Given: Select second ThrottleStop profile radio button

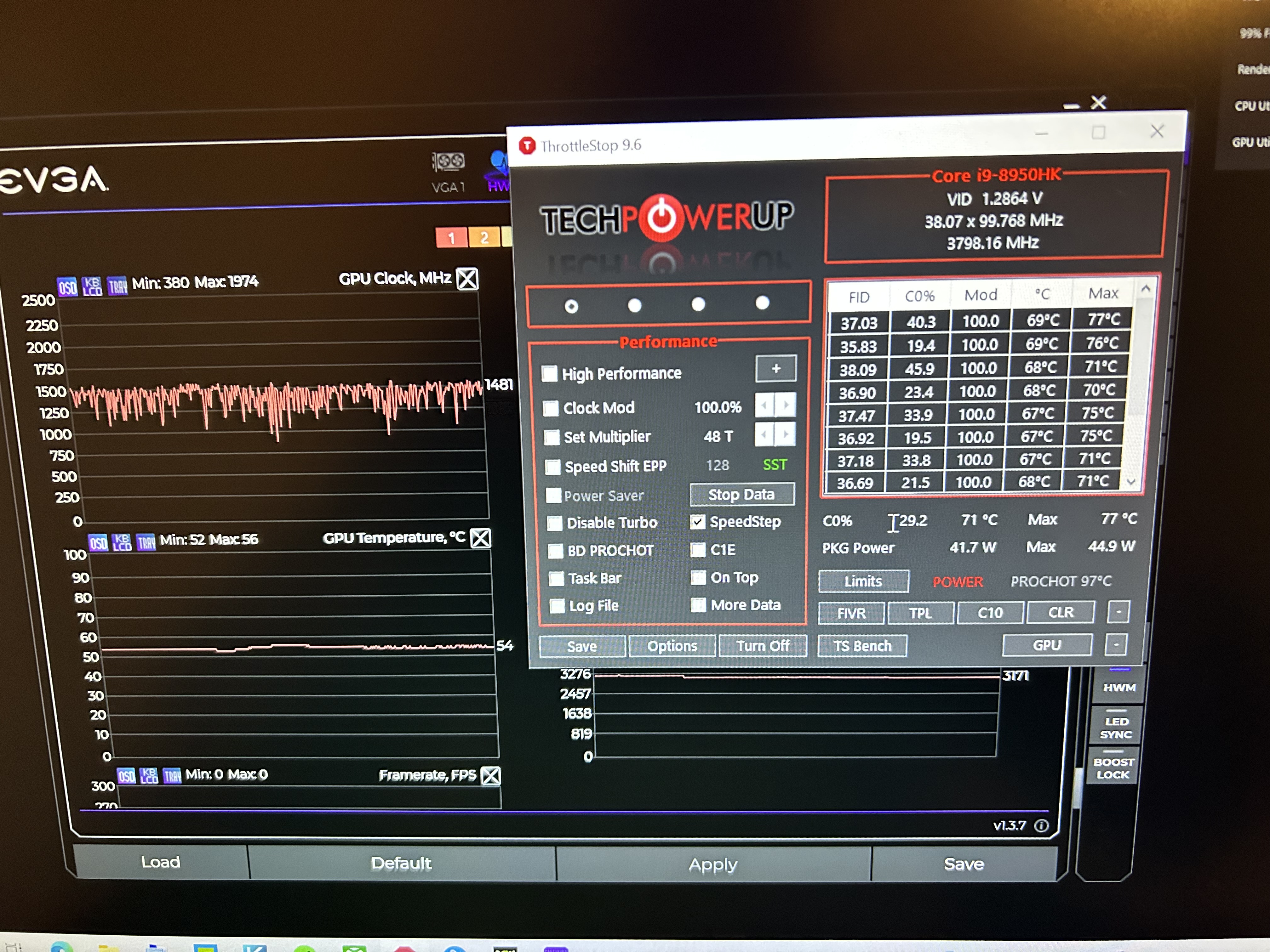Looking at the screenshot, I should [x=634, y=305].
